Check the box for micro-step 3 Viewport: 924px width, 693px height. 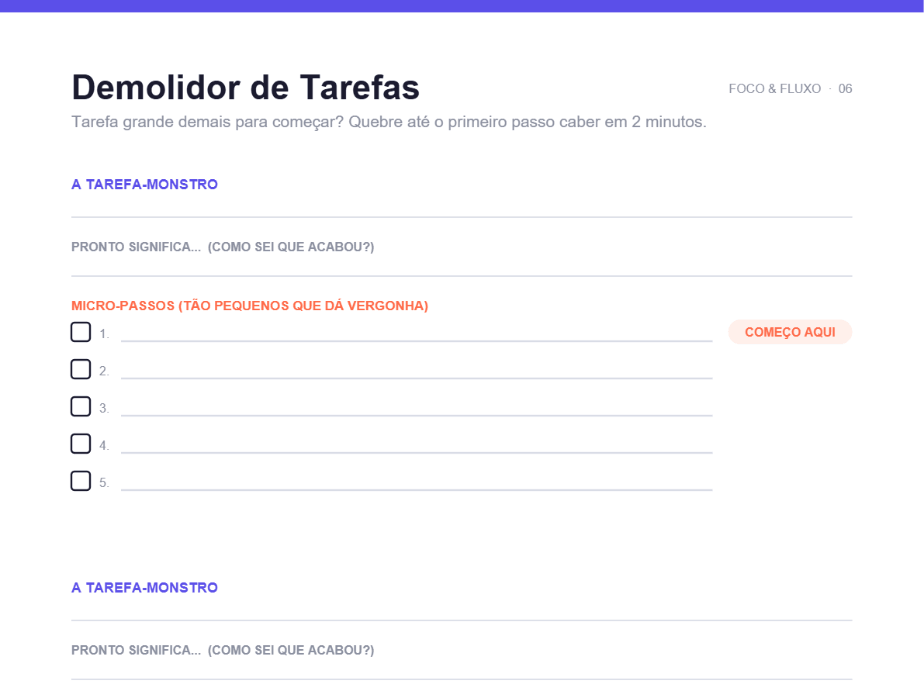[x=81, y=406]
